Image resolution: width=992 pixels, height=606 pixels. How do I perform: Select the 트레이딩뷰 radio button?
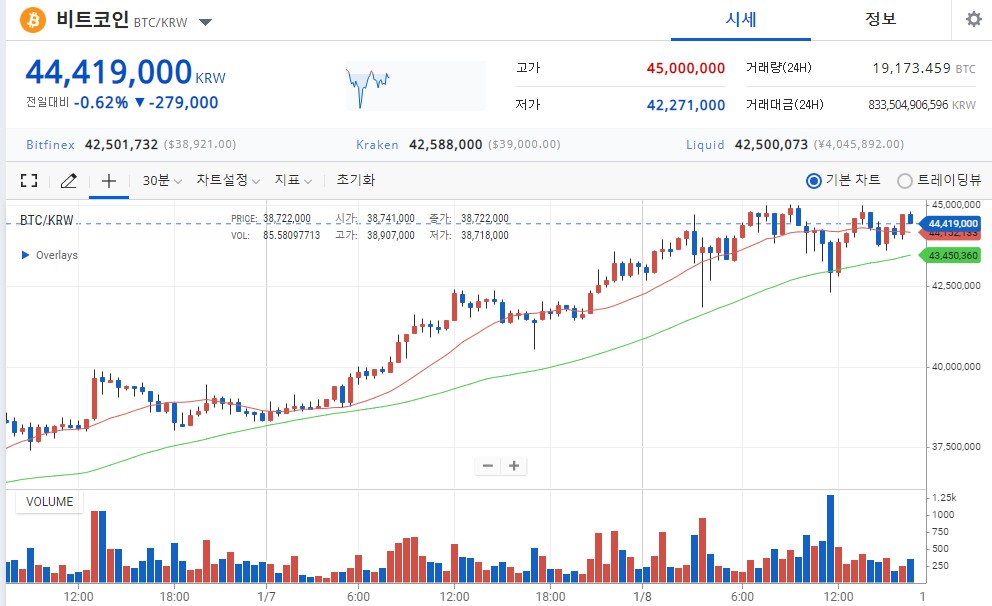coord(905,181)
